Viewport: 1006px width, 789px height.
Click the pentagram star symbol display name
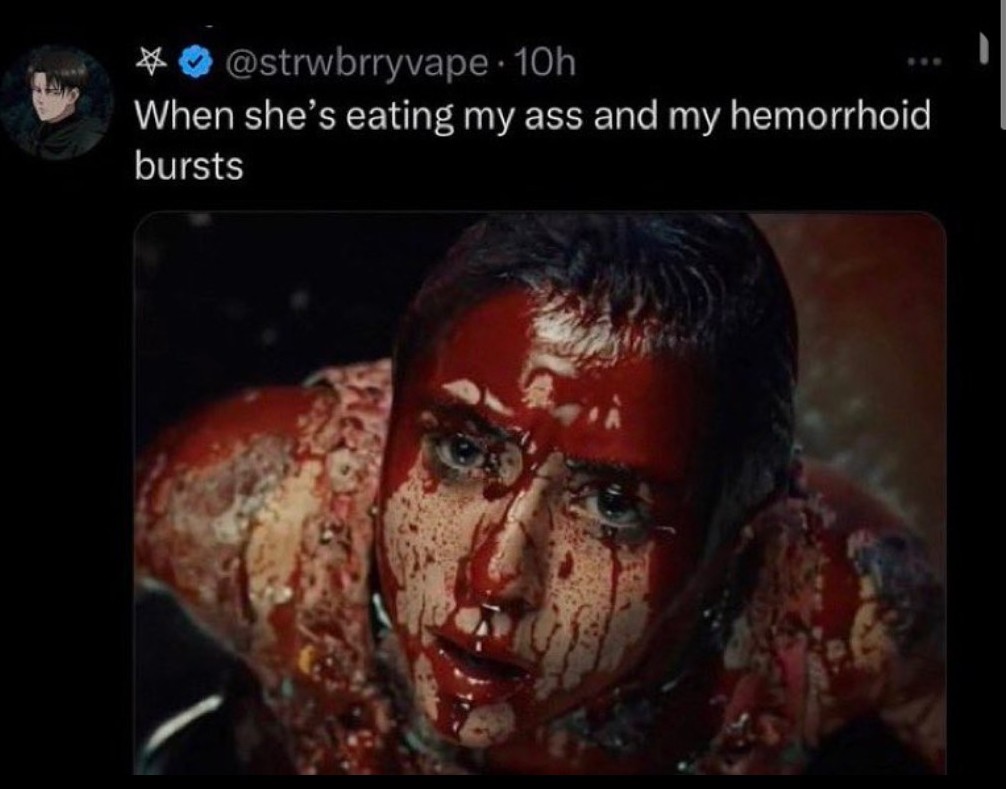pyautogui.click(x=153, y=65)
